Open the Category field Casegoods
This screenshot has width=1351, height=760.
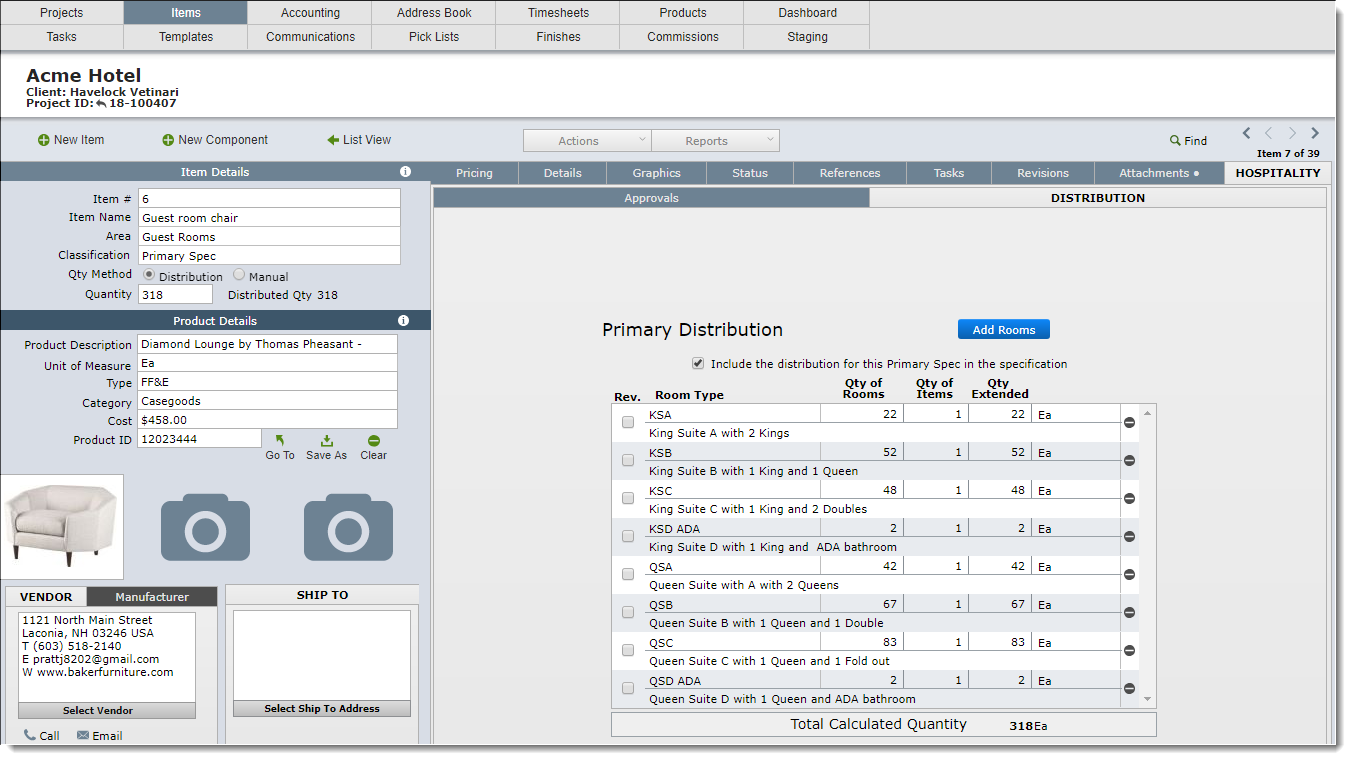[x=267, y=401]
